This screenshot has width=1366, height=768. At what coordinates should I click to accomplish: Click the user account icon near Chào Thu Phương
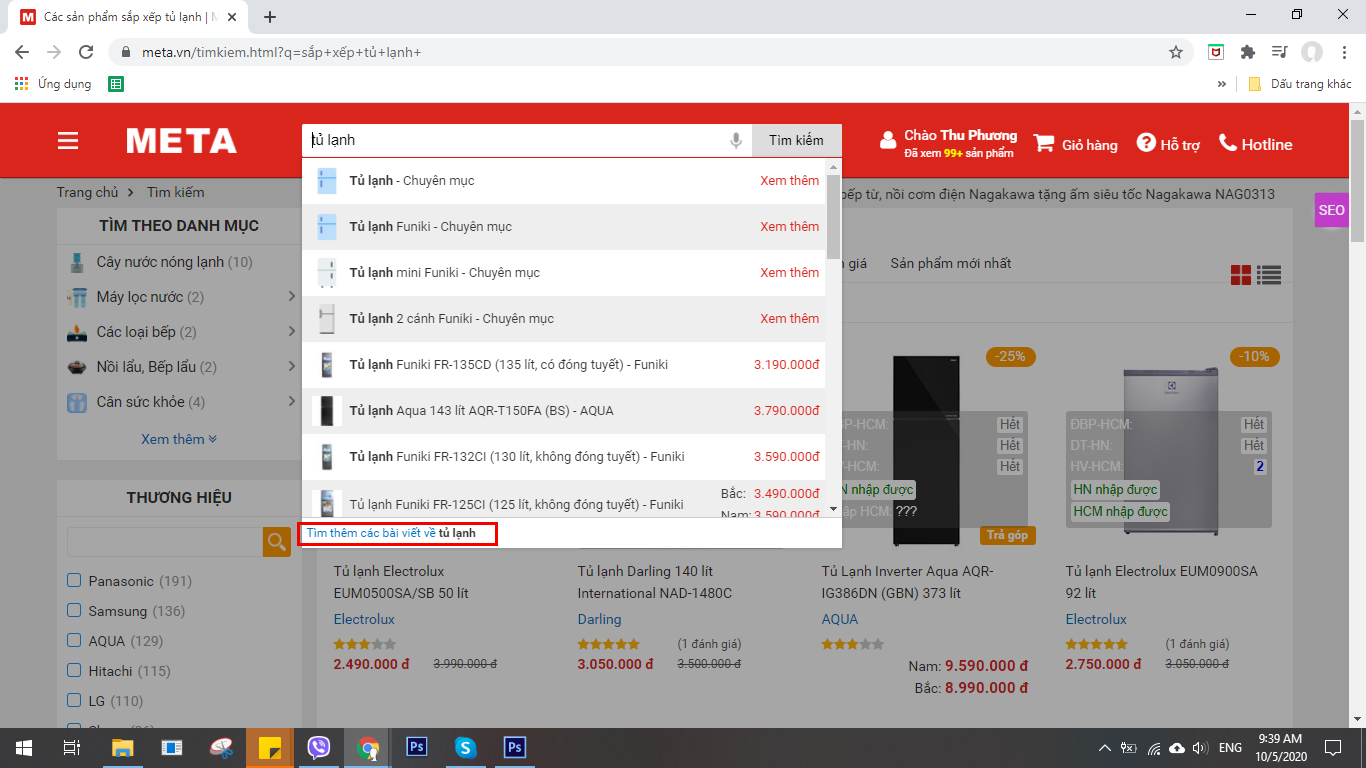pos(888,141)
